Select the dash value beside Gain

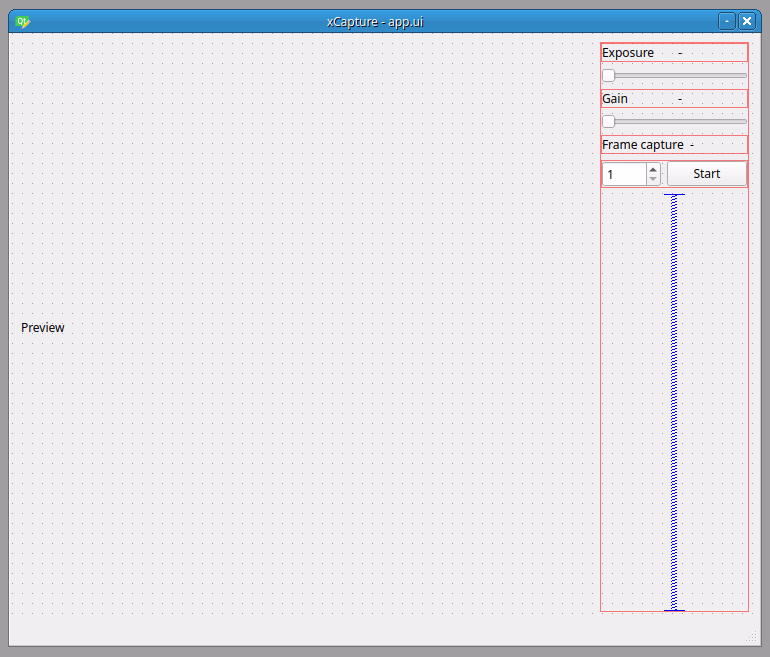coord(680,99)
